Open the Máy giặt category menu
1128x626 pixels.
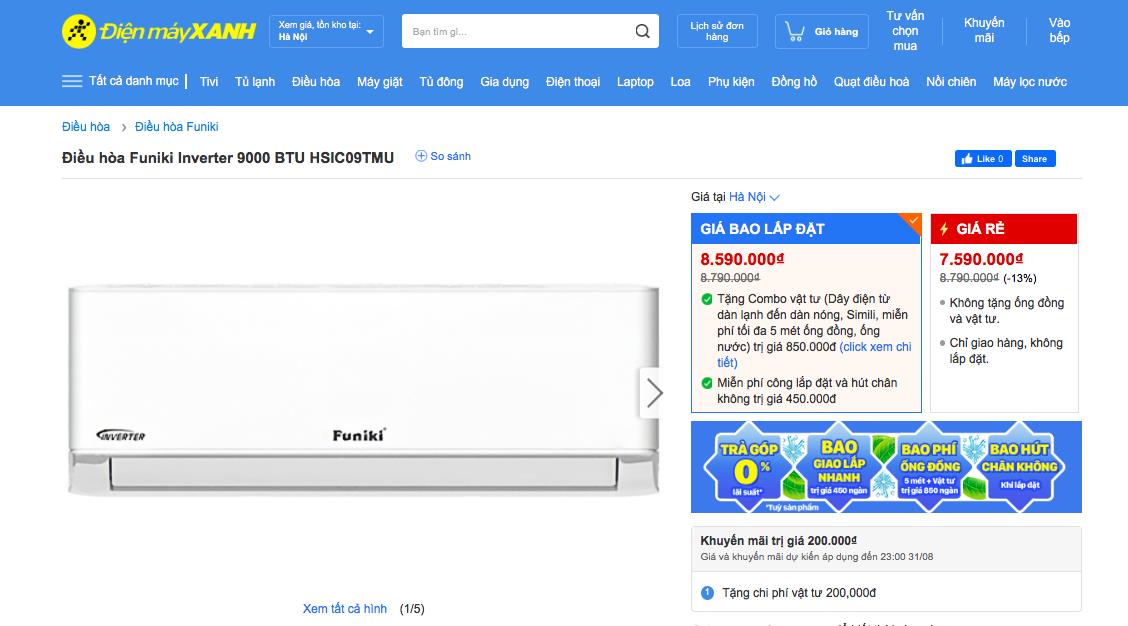380,82
